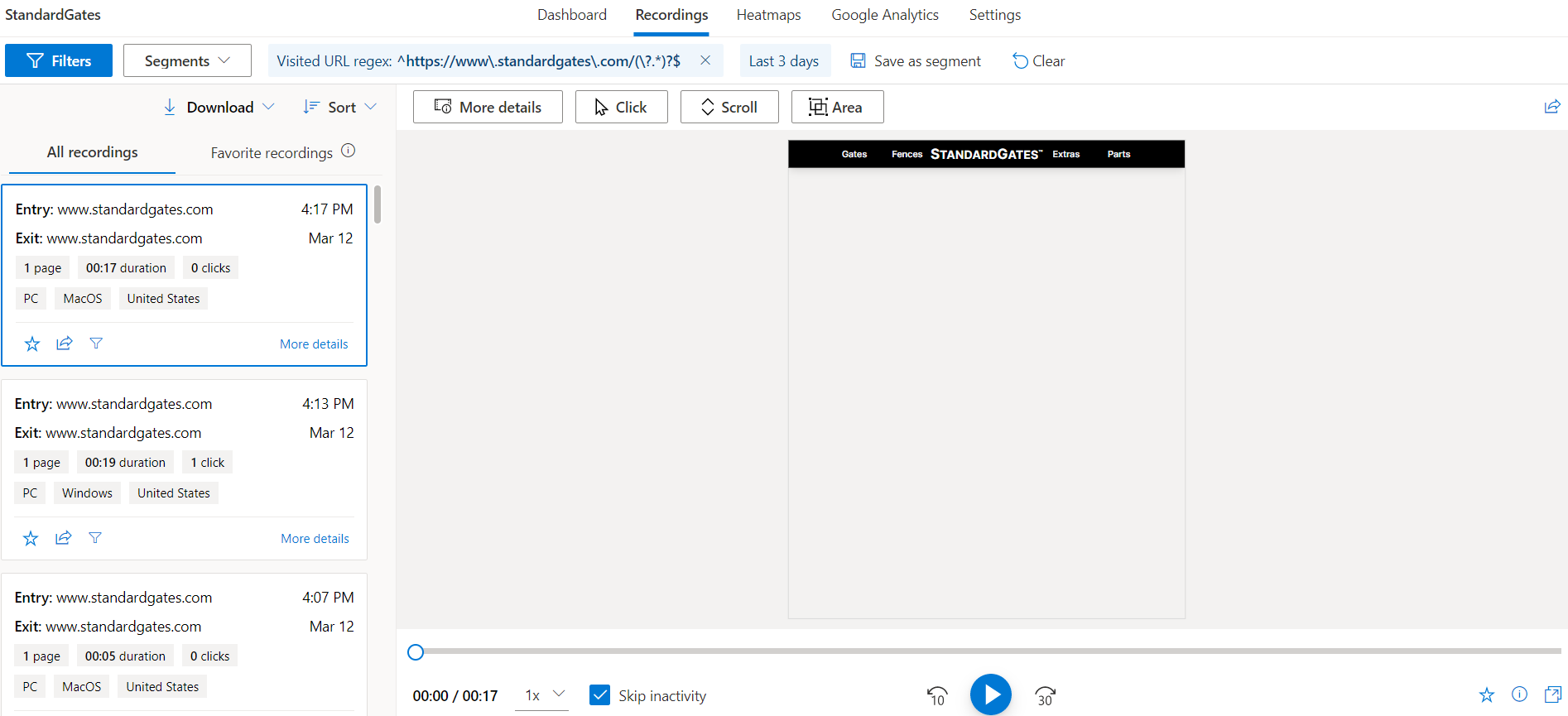This screenshot has height=716, width=1568.
Task: Select Recordings tab
Action: [x=671, y=15]
